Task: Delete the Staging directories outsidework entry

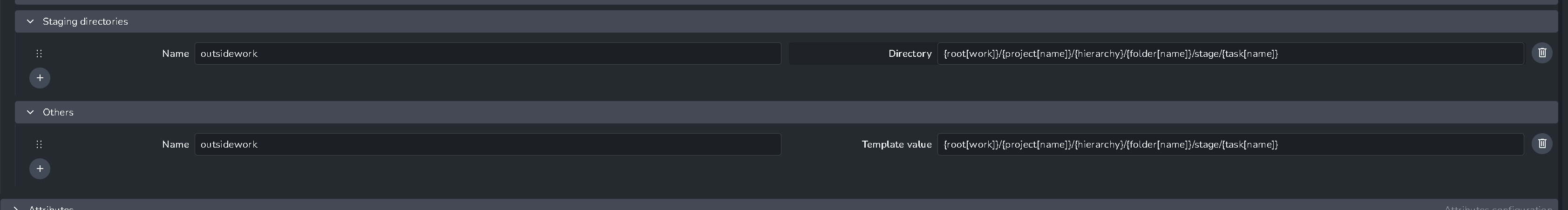Action: pos(1542,54)
